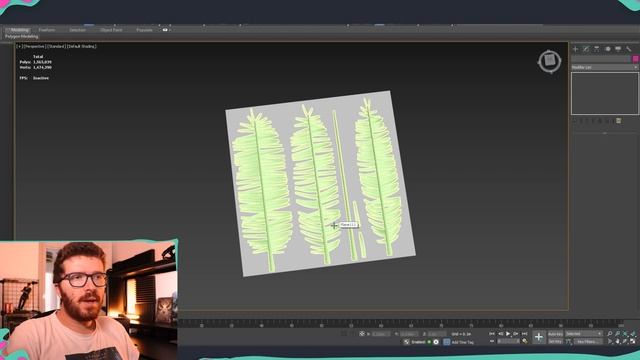The image size is (640, 360).
Task: Open the Standard viewport label menu
Action: tap(56, 47)
